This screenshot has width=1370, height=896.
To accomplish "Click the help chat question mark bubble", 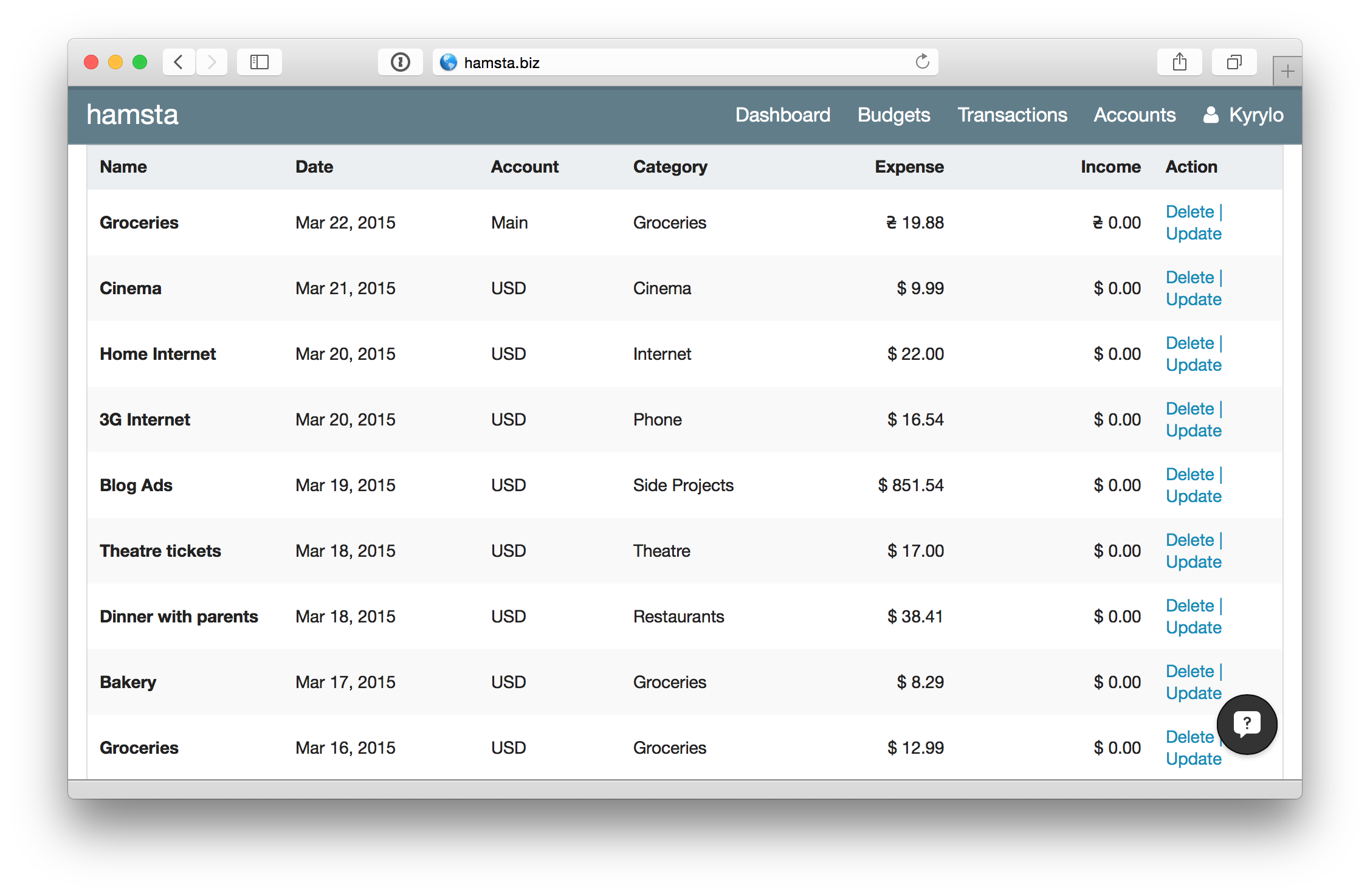I will click(x=1247, y=724).
